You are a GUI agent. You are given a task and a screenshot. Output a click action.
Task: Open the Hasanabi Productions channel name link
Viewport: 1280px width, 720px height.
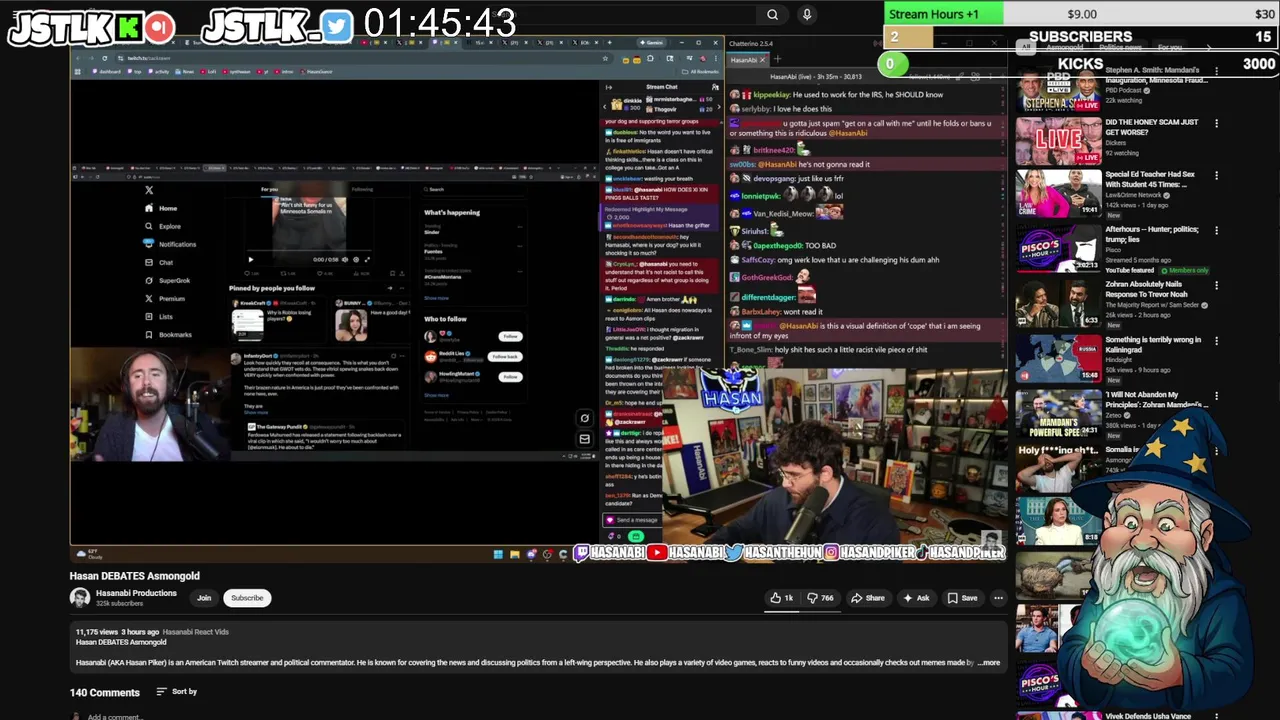136,593
